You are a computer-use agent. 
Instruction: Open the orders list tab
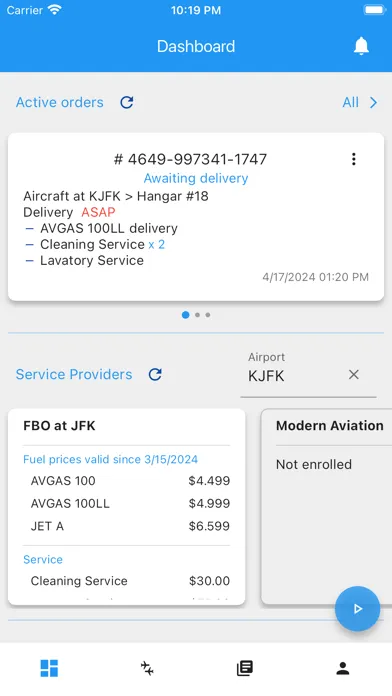[245, 668]
